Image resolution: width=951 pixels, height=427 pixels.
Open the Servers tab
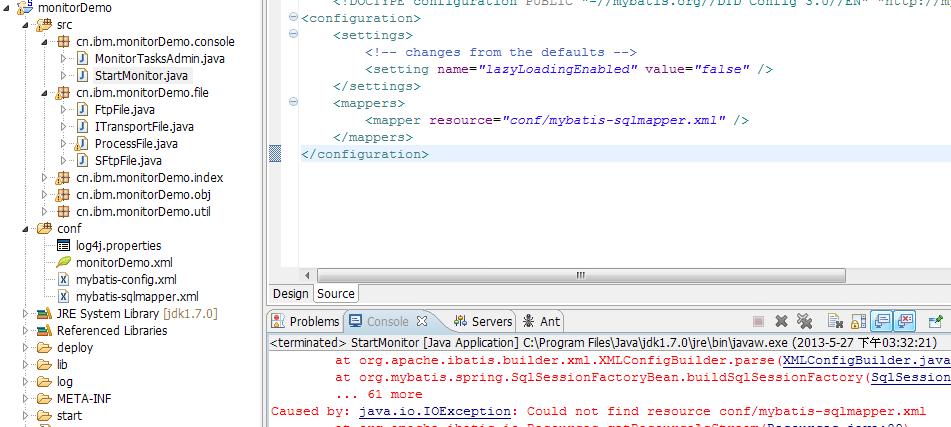[x=483, y=321]
